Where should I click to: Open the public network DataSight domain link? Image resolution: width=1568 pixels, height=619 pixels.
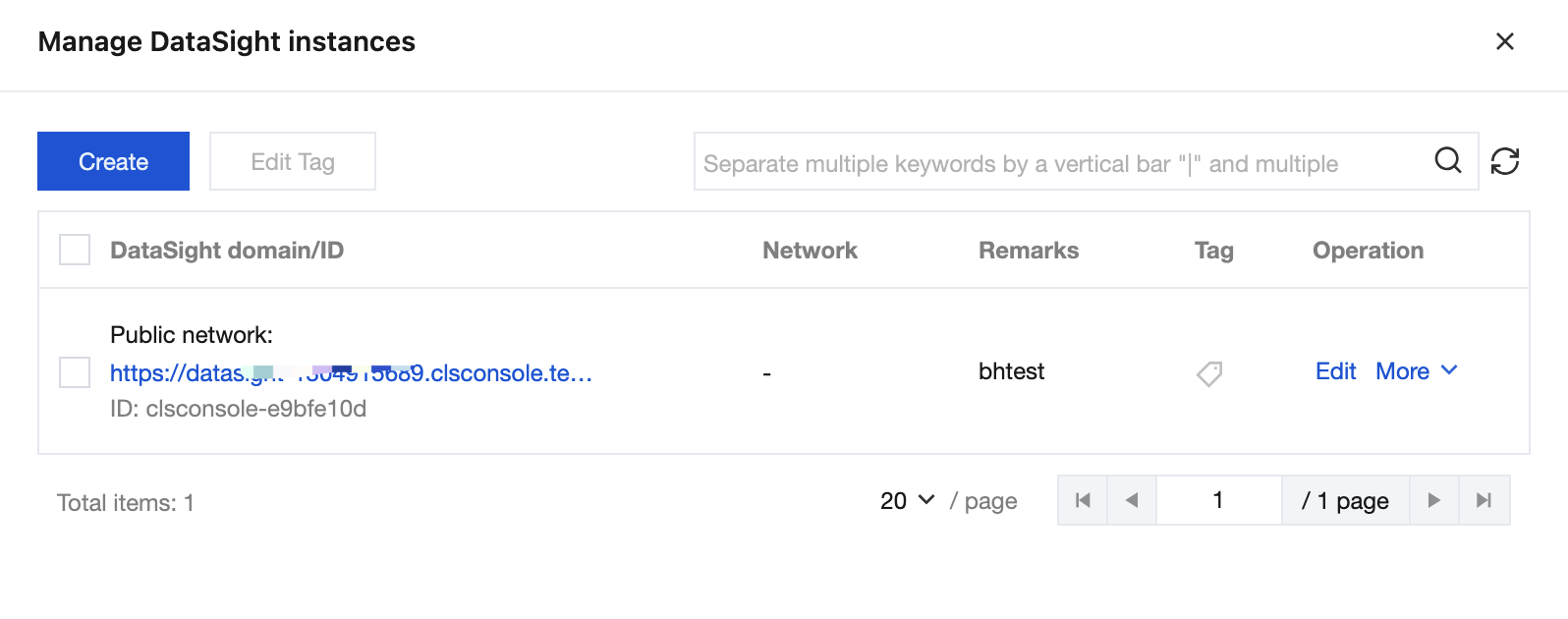[x=351, y=373]
